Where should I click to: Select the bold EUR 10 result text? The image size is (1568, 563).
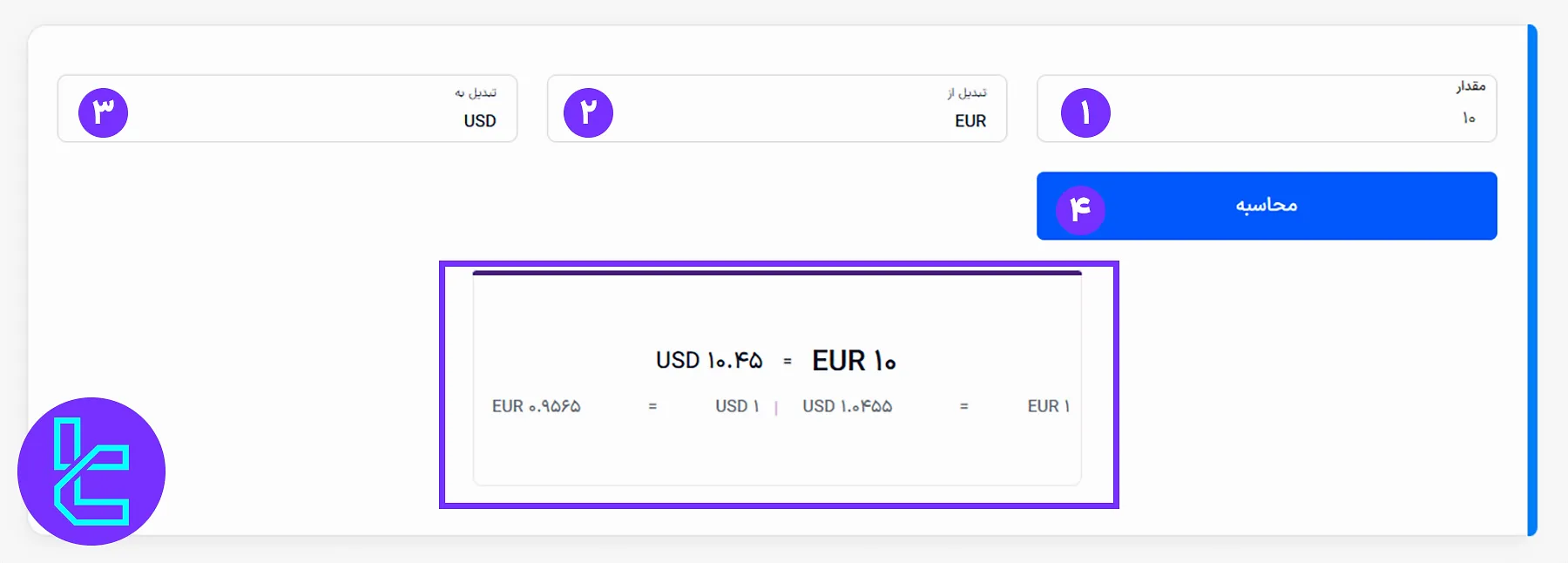pyautogui.click(x=854, y=361)
